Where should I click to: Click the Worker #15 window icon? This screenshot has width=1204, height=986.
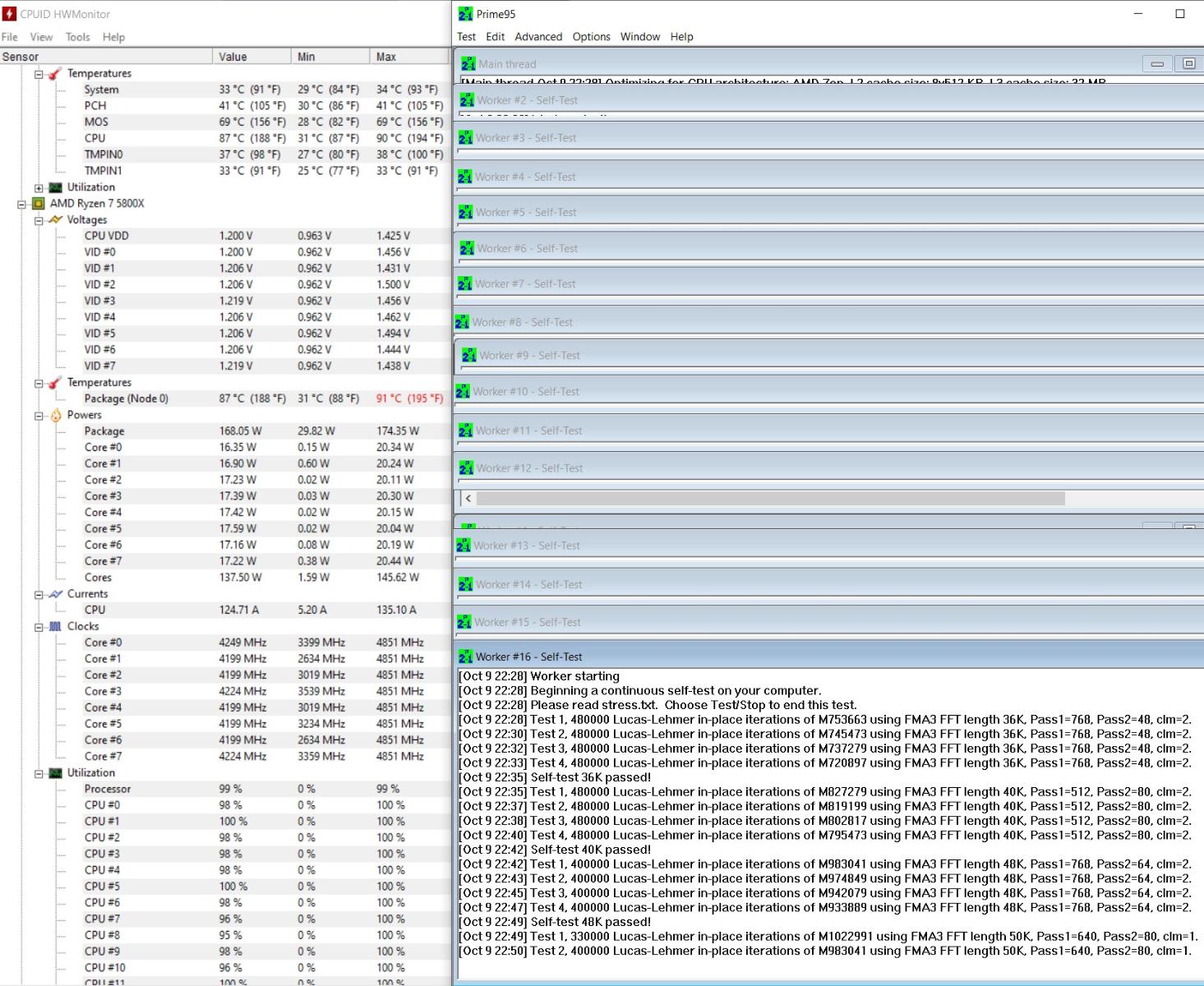coord(464,622)
